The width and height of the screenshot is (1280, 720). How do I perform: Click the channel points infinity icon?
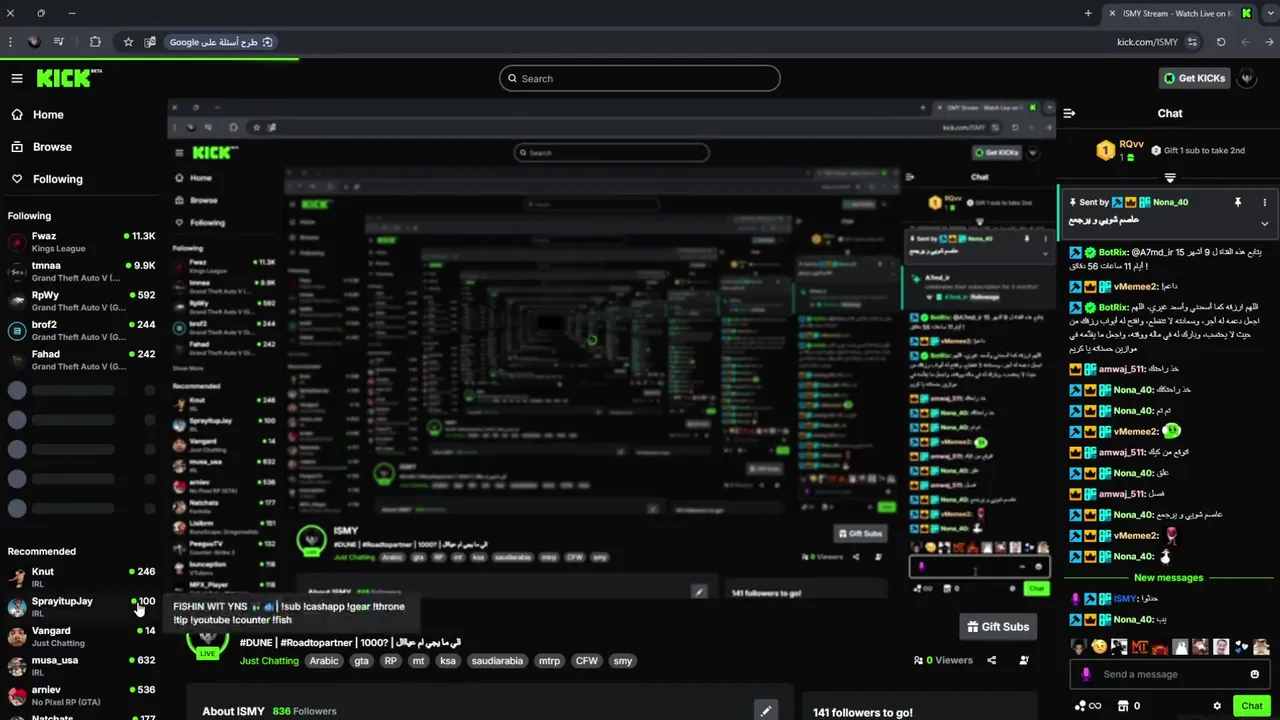coord(1087,706)
